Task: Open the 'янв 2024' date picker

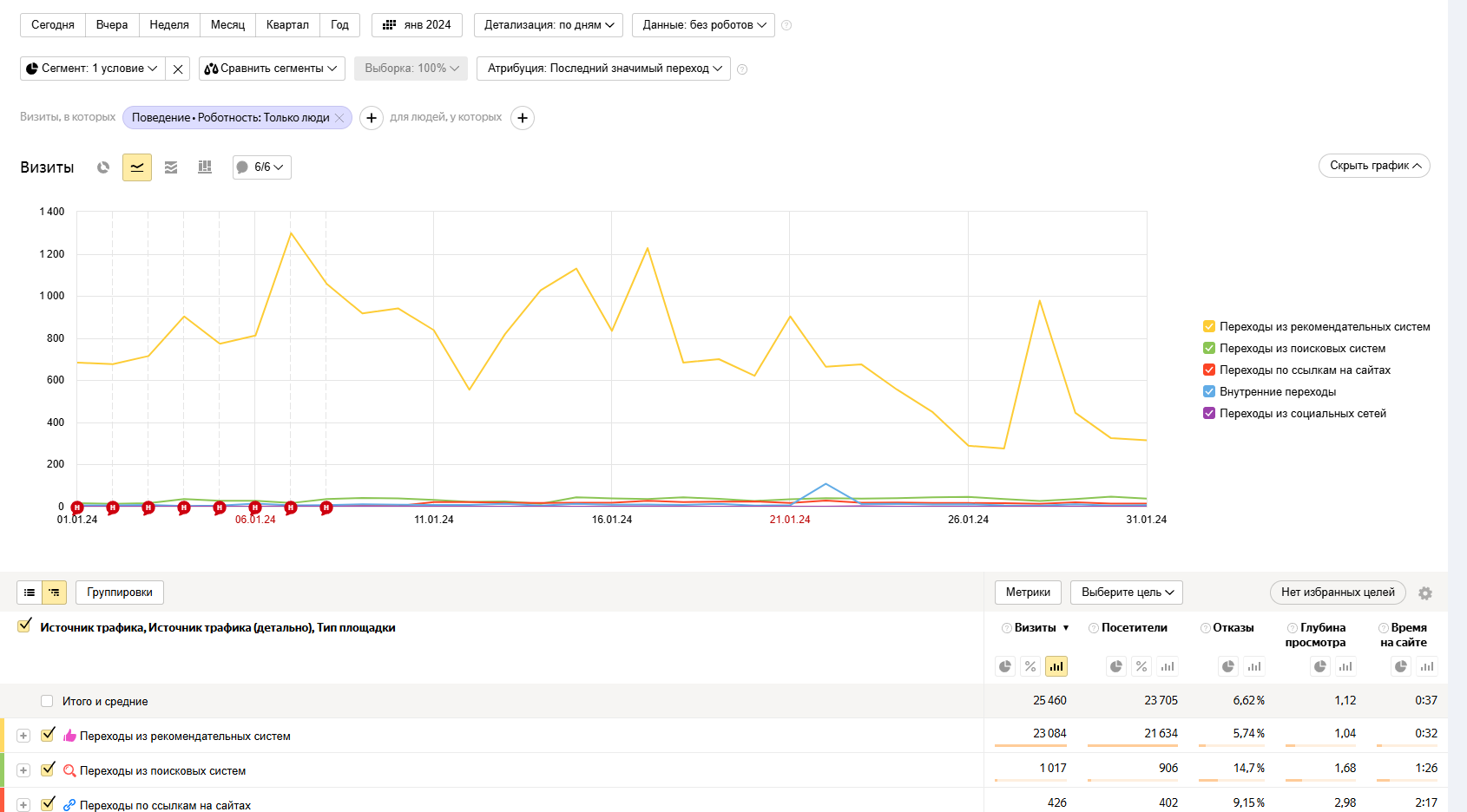Action: click(417, 25)
